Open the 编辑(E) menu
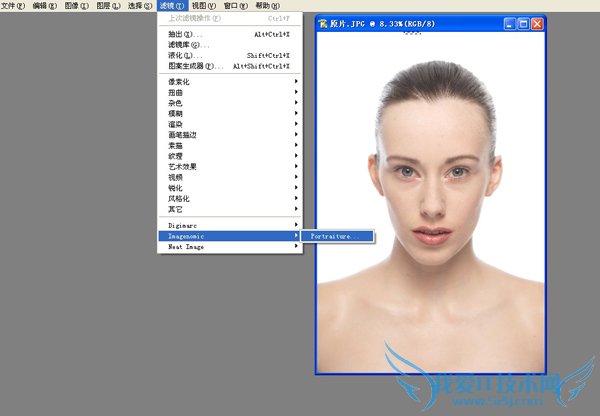Screen dimensions: 600x416 pos(44,5)
